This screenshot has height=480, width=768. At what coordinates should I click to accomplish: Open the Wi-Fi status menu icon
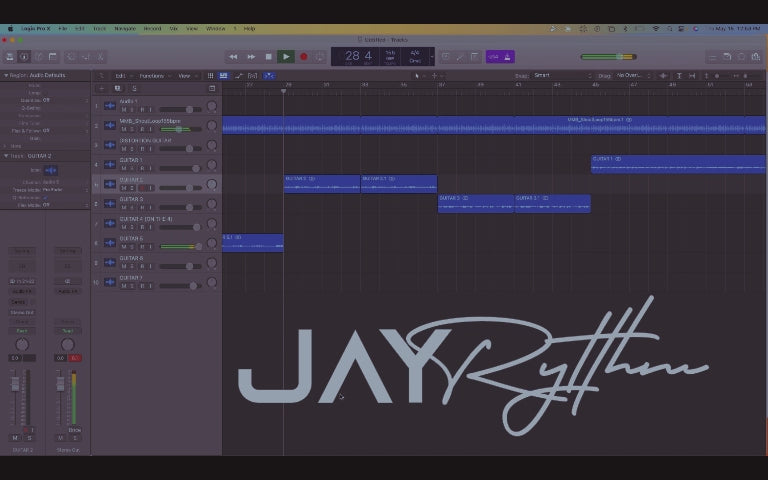coord(655,29)
